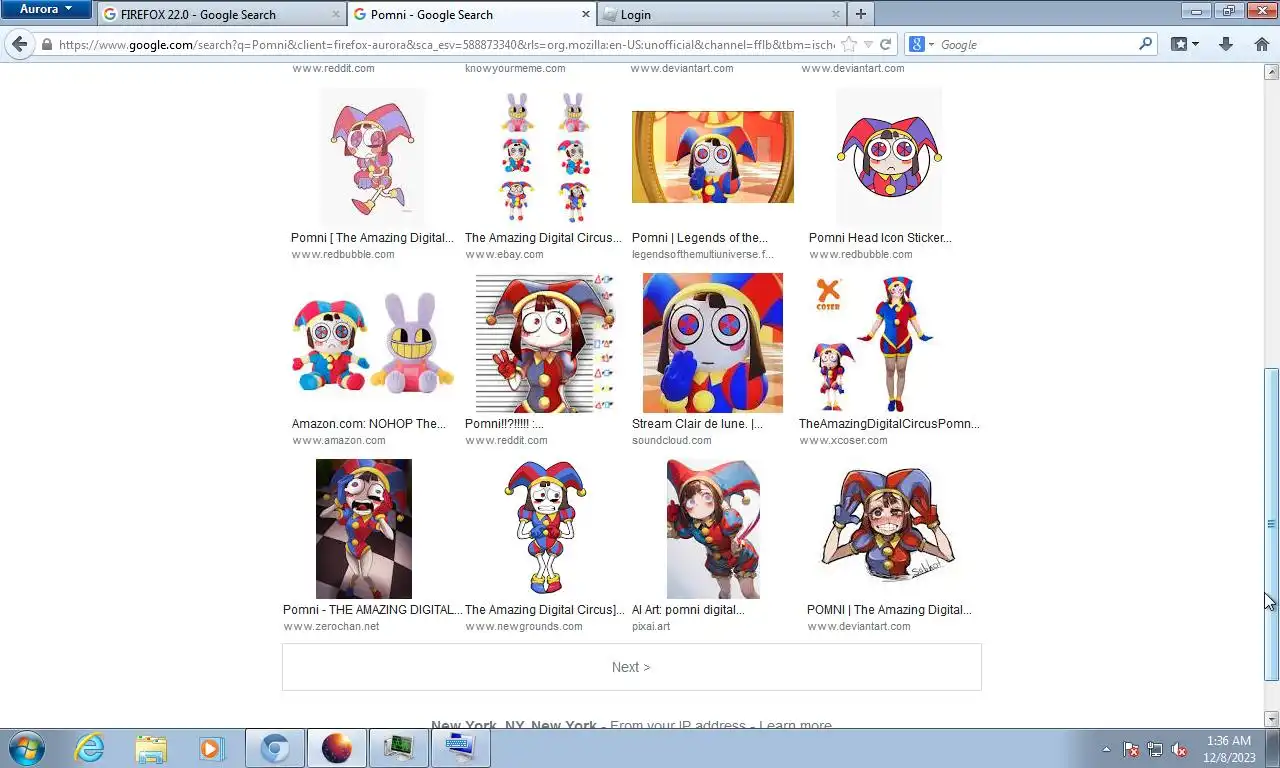Open the Pomni head sticker thumbnail
Screen dimensions: 1280x768
tap(889, 157)
